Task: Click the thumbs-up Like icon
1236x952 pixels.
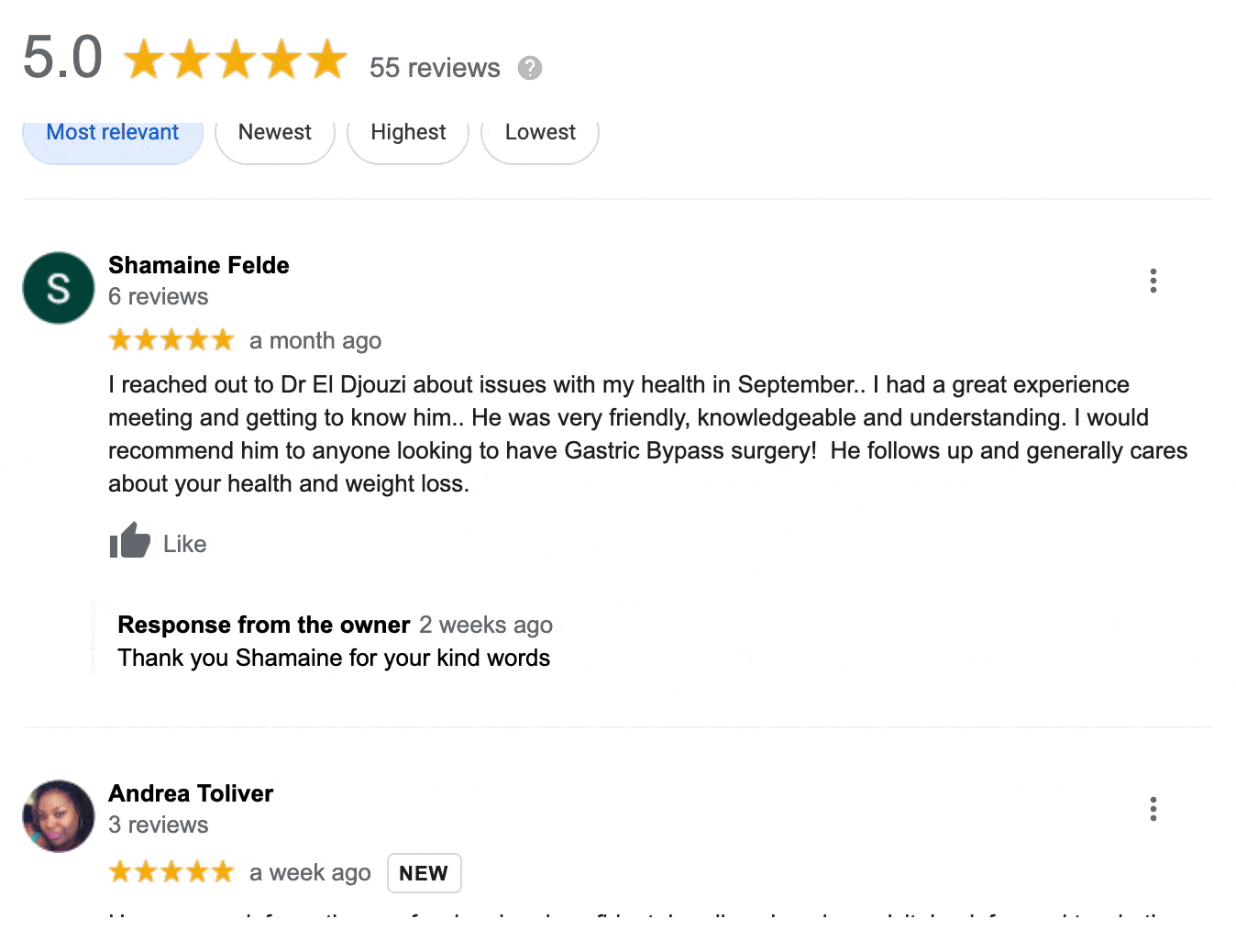Action: [129, 541]
